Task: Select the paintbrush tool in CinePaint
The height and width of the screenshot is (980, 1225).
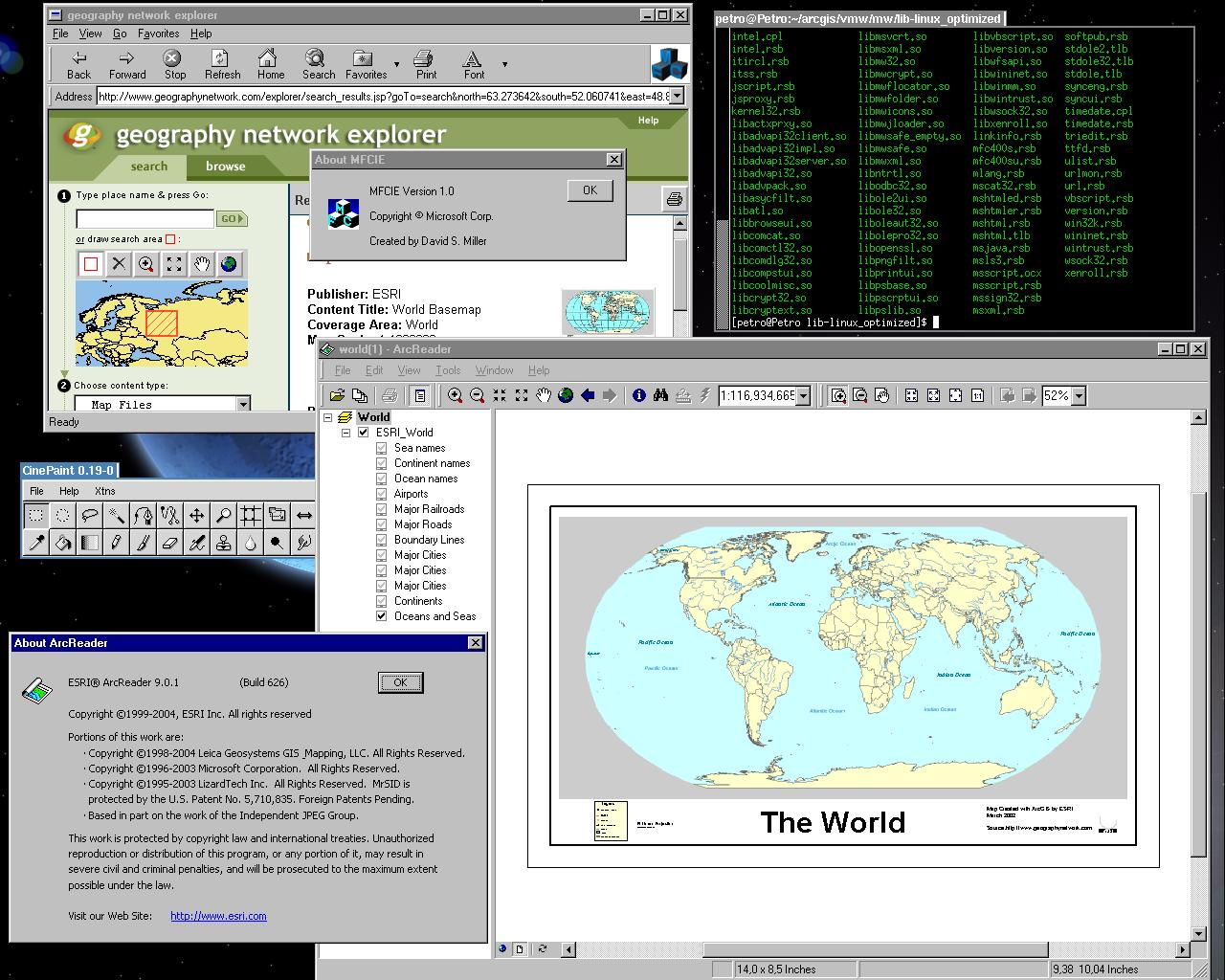Action: [143, 542]
